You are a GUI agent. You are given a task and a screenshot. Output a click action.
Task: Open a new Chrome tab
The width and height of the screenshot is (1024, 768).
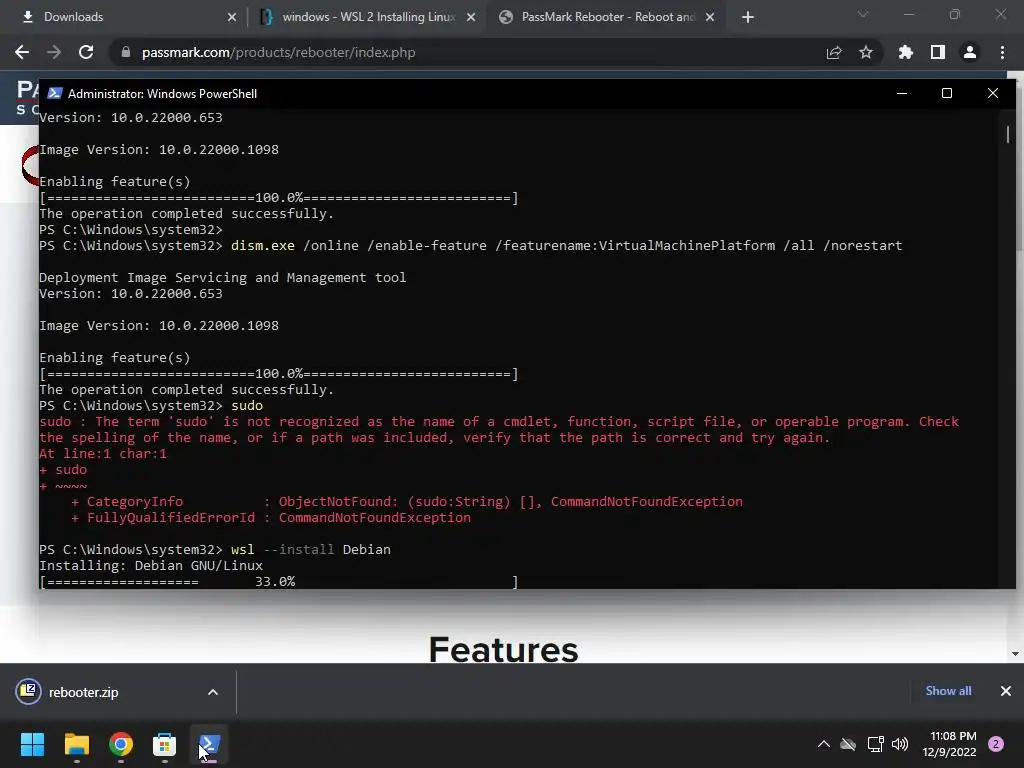[x=748, y=17]
